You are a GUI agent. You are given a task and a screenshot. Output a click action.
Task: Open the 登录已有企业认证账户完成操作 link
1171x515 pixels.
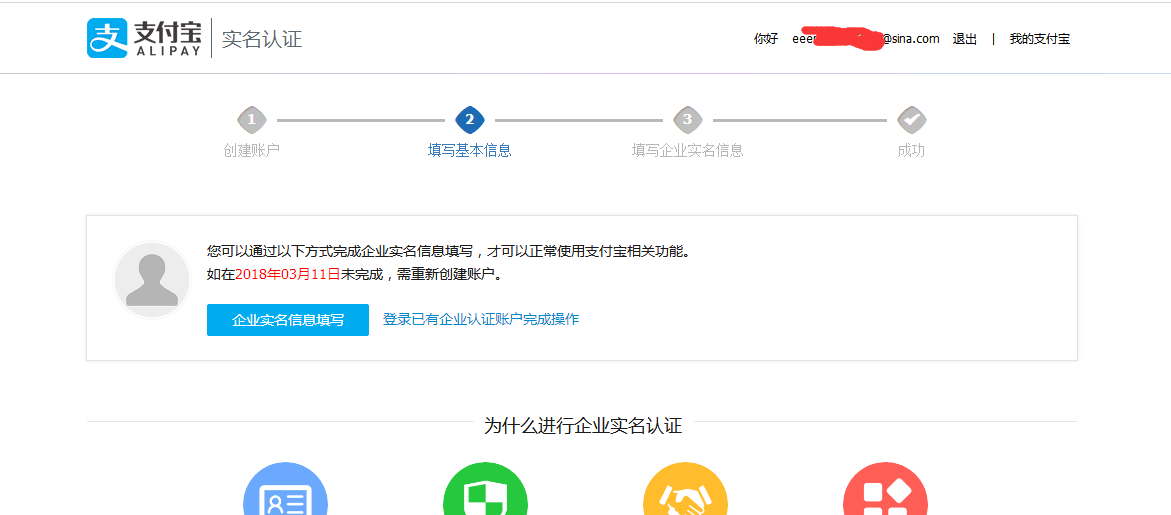click(480, 320)
